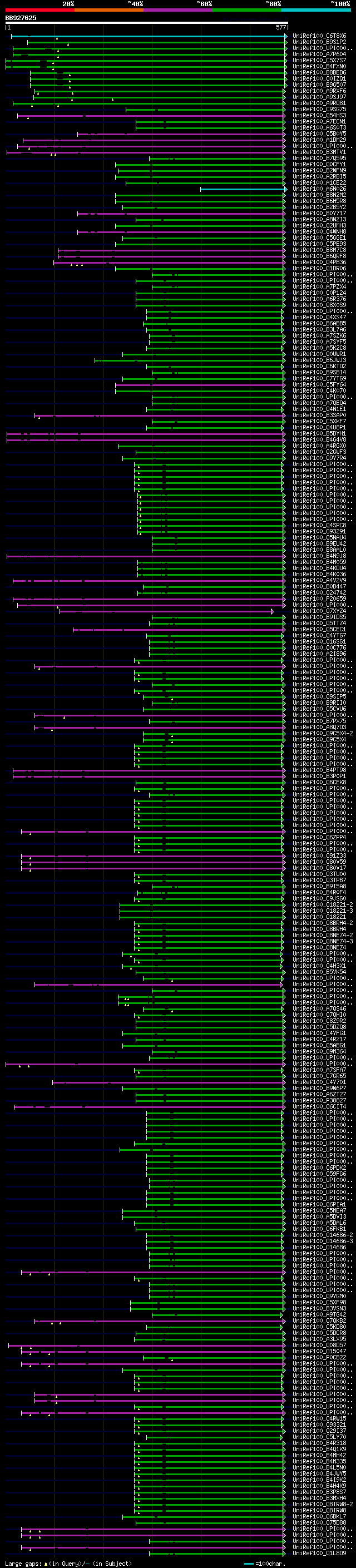This screenshot has height=1568, width=356.
Task: Select the UniRef100_Q5B0Y5 label
Action: tap(319, 134)
